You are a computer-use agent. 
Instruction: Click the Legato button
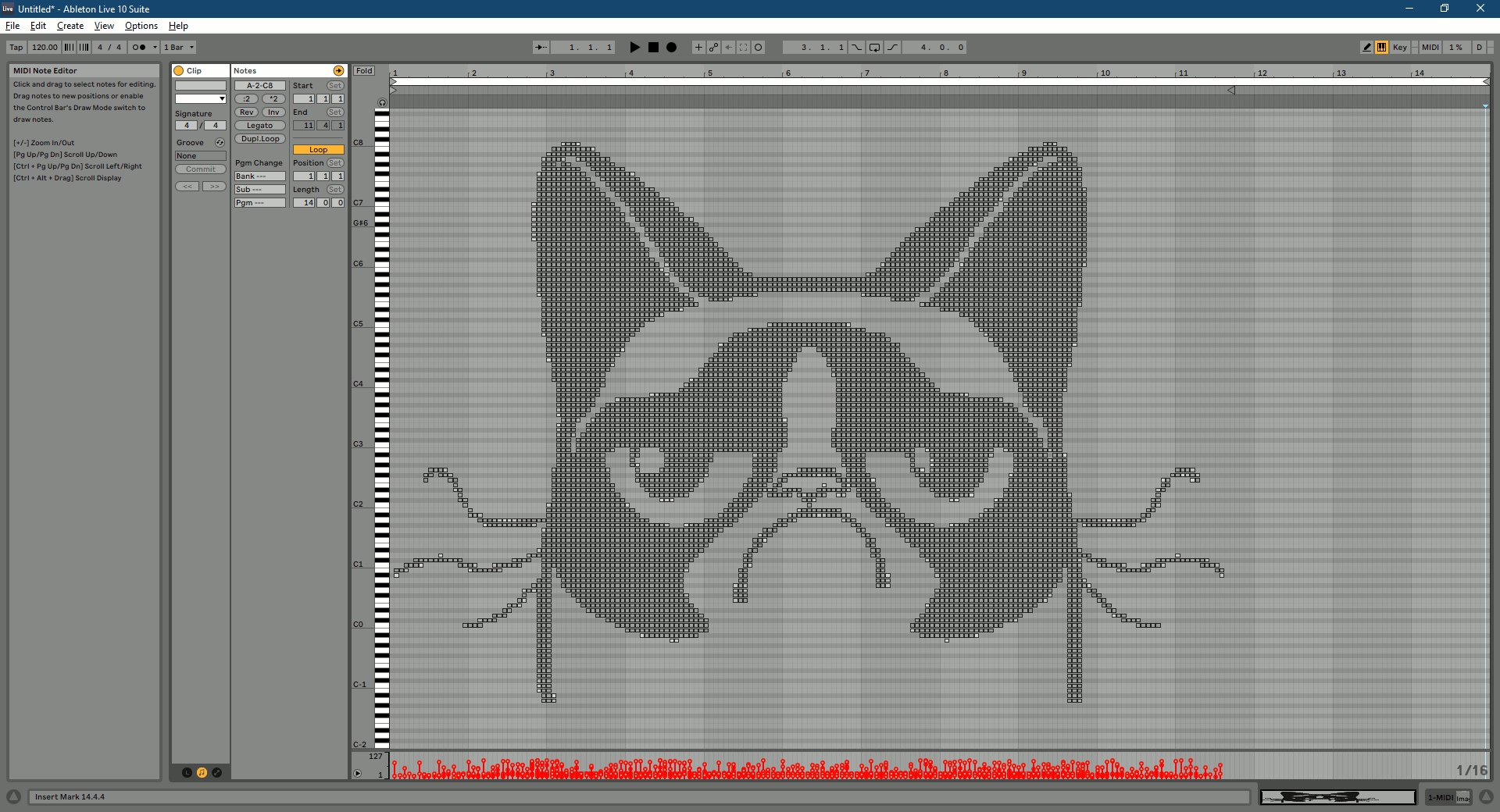tap(259, 126)
